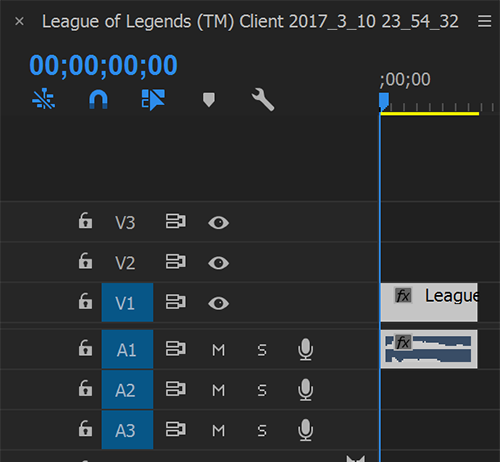This screenshot has width=500, height=462.
Task: Select the League video clip on V1
Action: (x=429, y=303)
